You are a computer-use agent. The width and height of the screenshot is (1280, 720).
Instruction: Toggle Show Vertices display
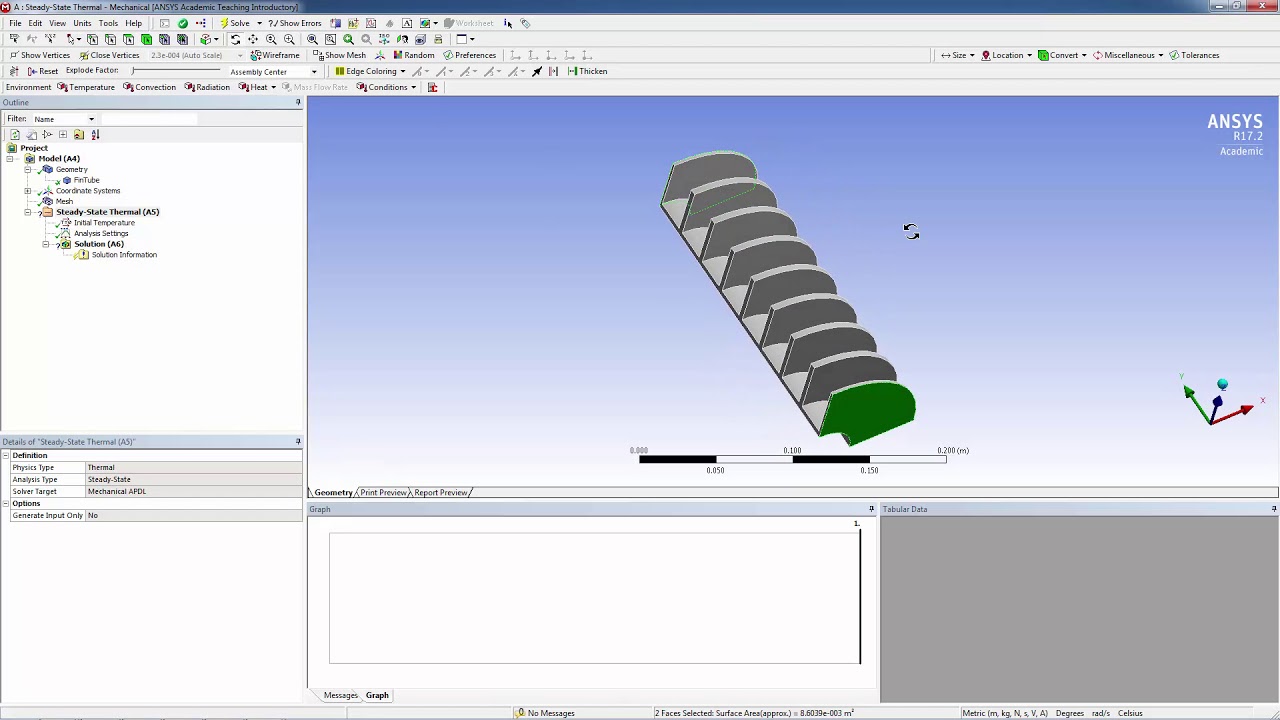(39, 55)
